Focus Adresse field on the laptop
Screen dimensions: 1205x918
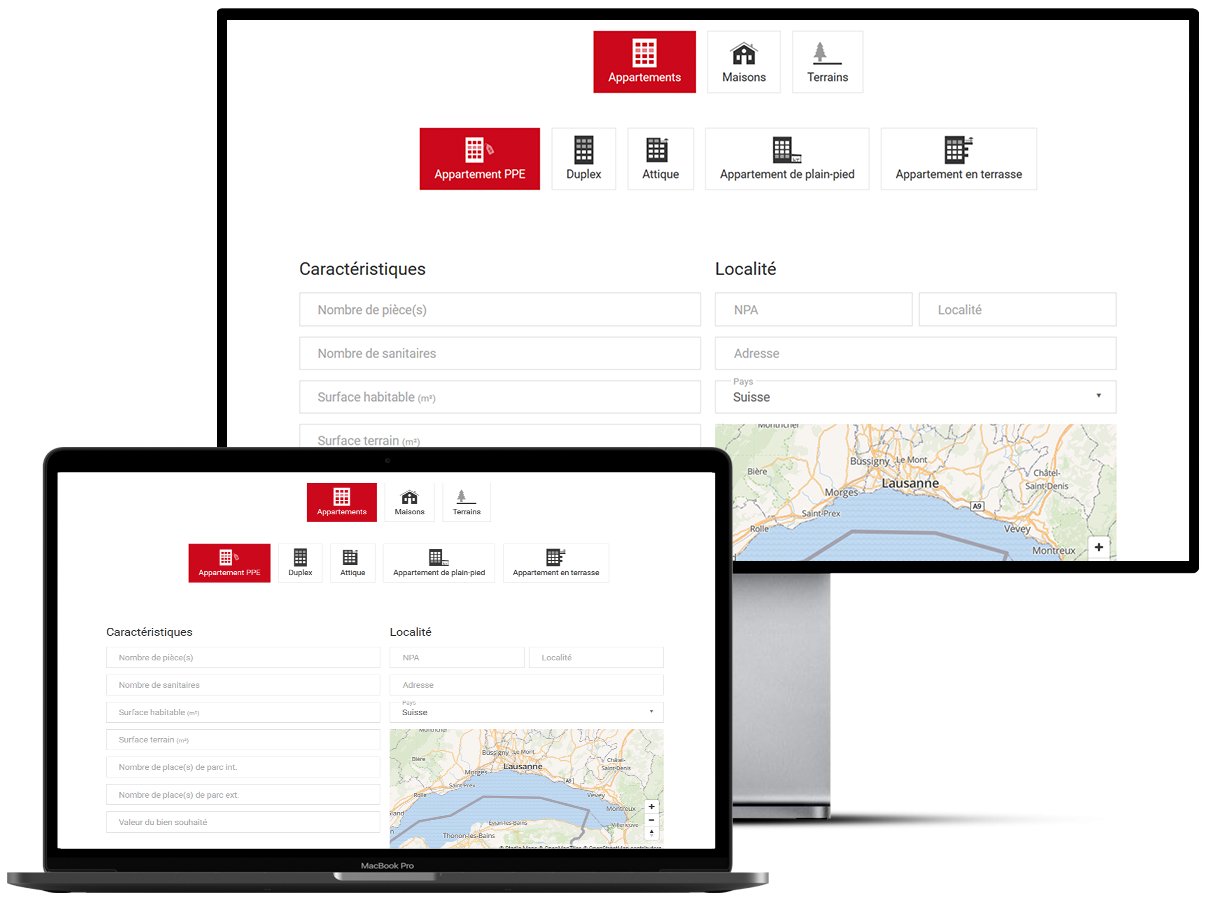[526, 685]
